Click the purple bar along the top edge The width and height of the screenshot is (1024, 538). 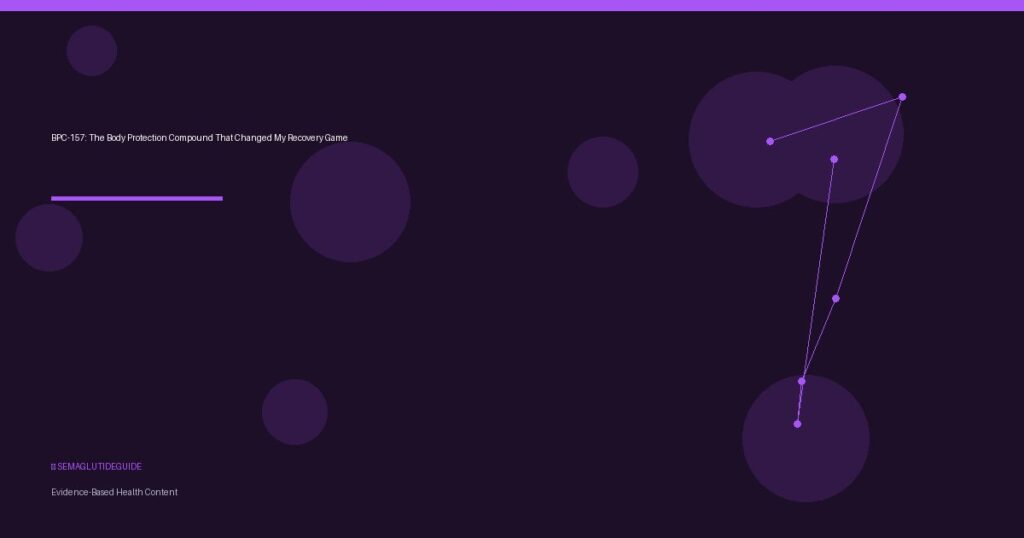[x=512, y=5]
